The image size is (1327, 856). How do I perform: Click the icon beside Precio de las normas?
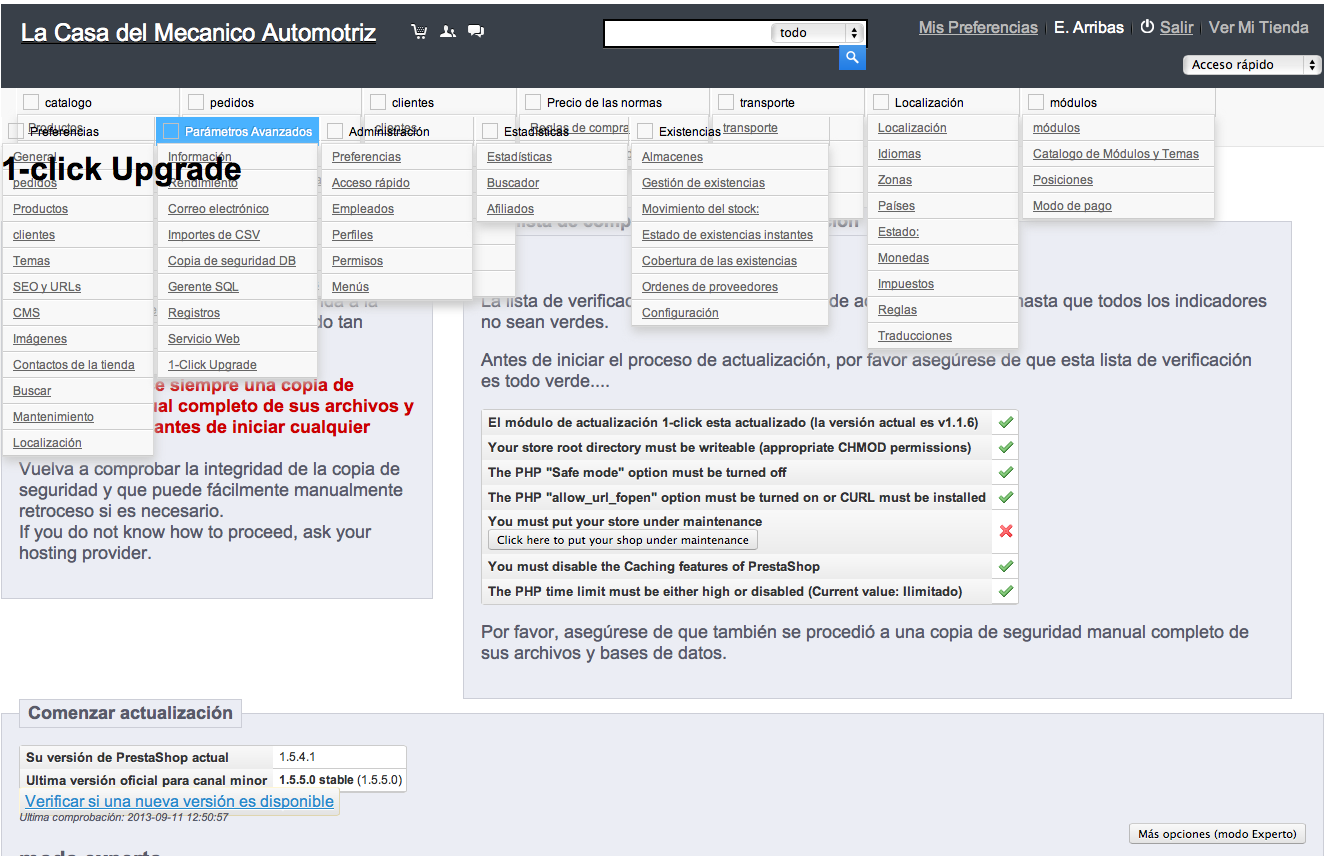coord(533,102)
